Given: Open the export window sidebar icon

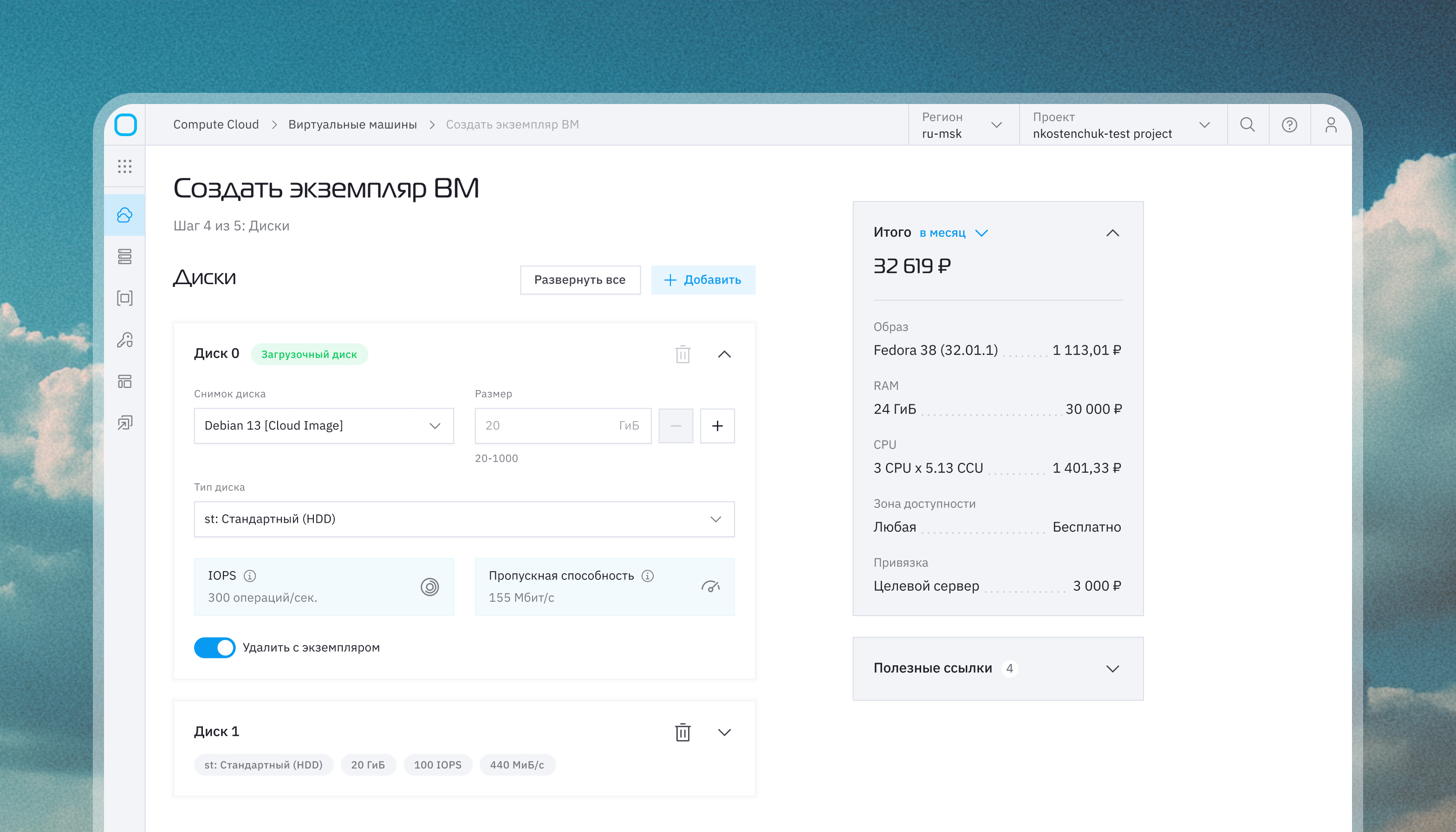Looking at the screenshot, I should [x=124, y=423].
